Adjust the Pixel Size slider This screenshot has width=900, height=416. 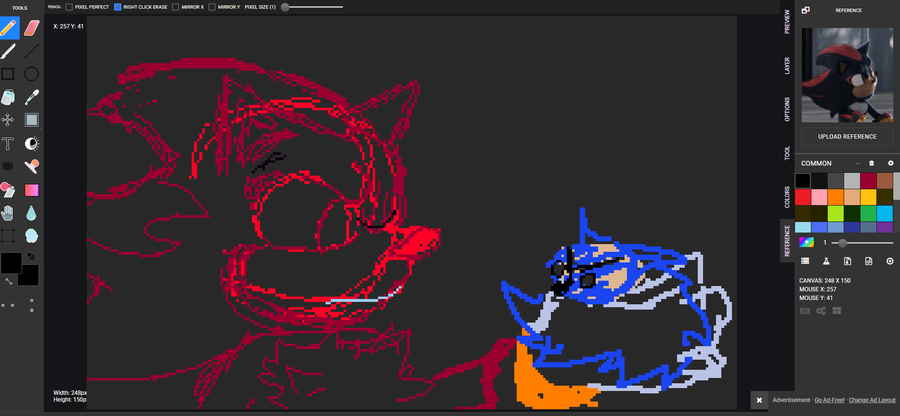coord(313,7)
